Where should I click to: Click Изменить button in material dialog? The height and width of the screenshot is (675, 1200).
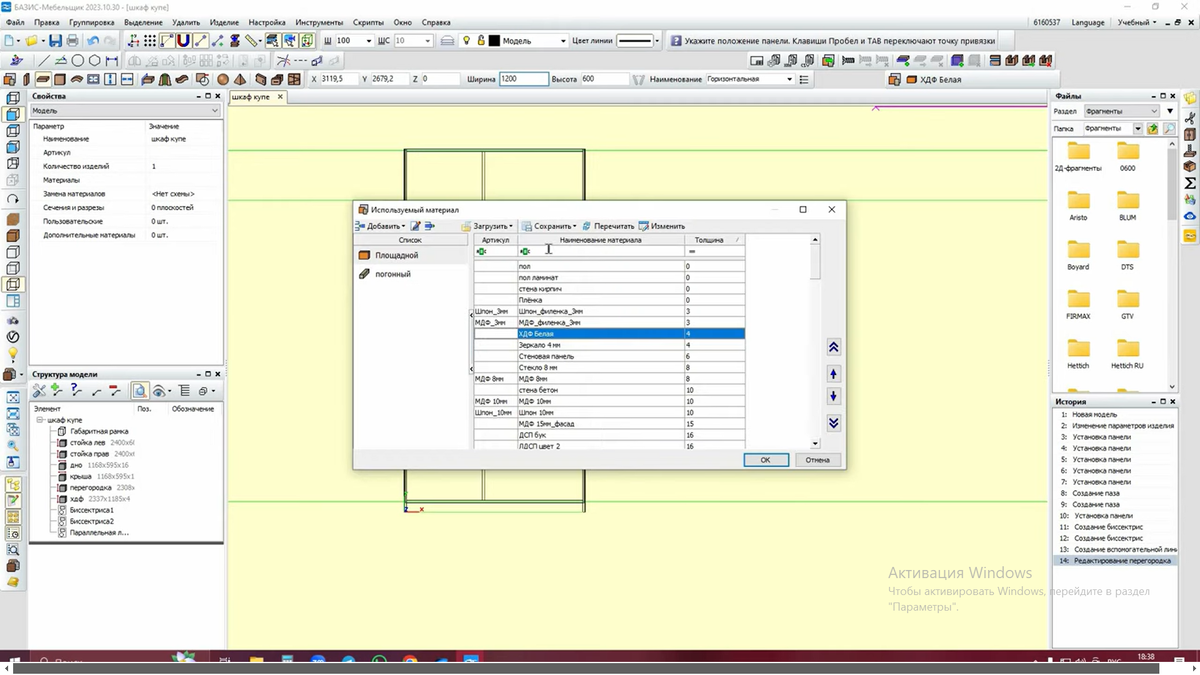coord(662,226)
